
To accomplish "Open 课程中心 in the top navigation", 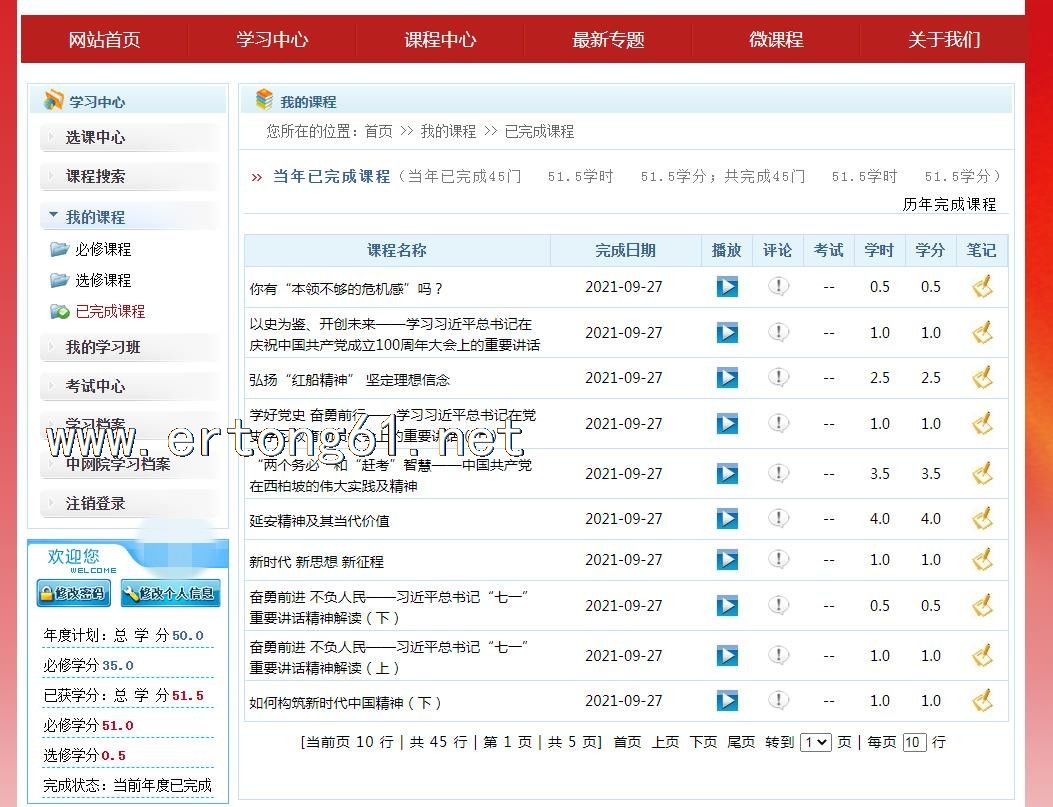I will coord(440,40).
